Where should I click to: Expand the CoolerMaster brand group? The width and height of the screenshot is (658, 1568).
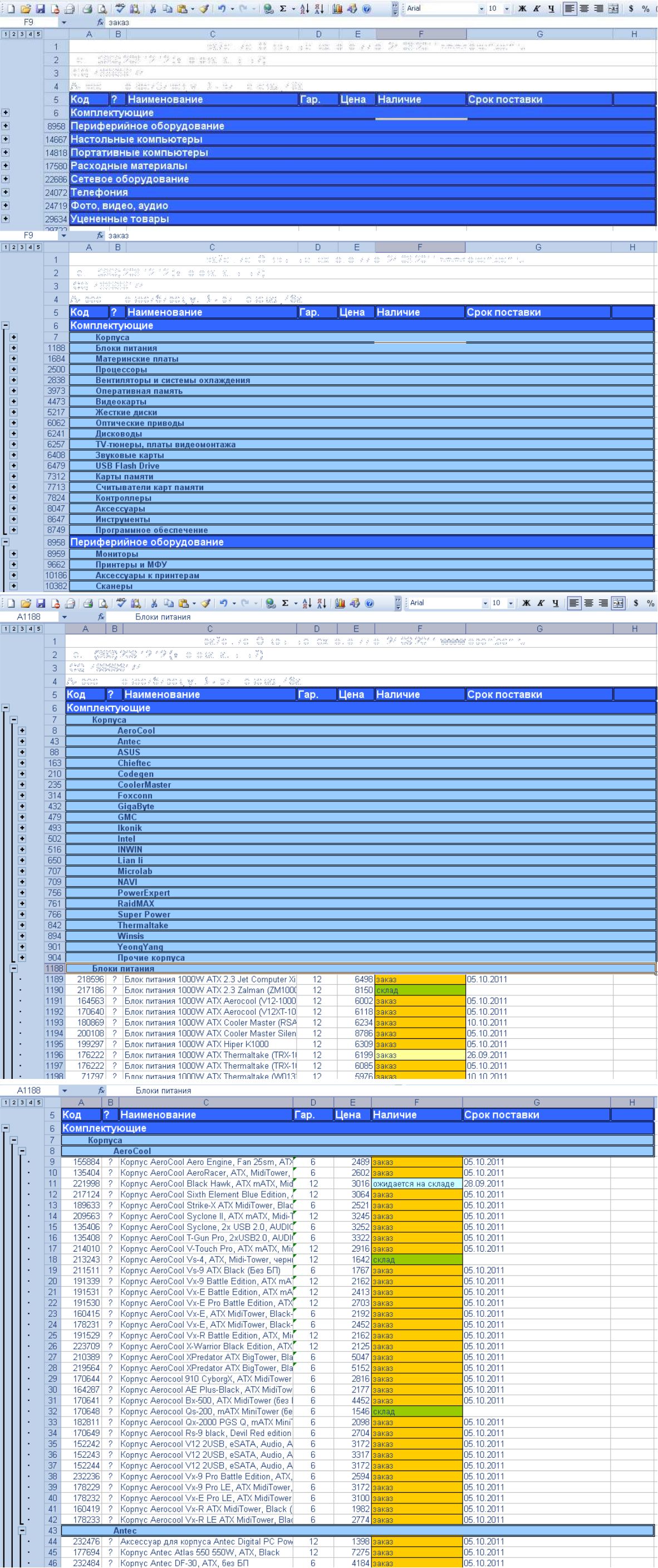[x=22, y=785]
